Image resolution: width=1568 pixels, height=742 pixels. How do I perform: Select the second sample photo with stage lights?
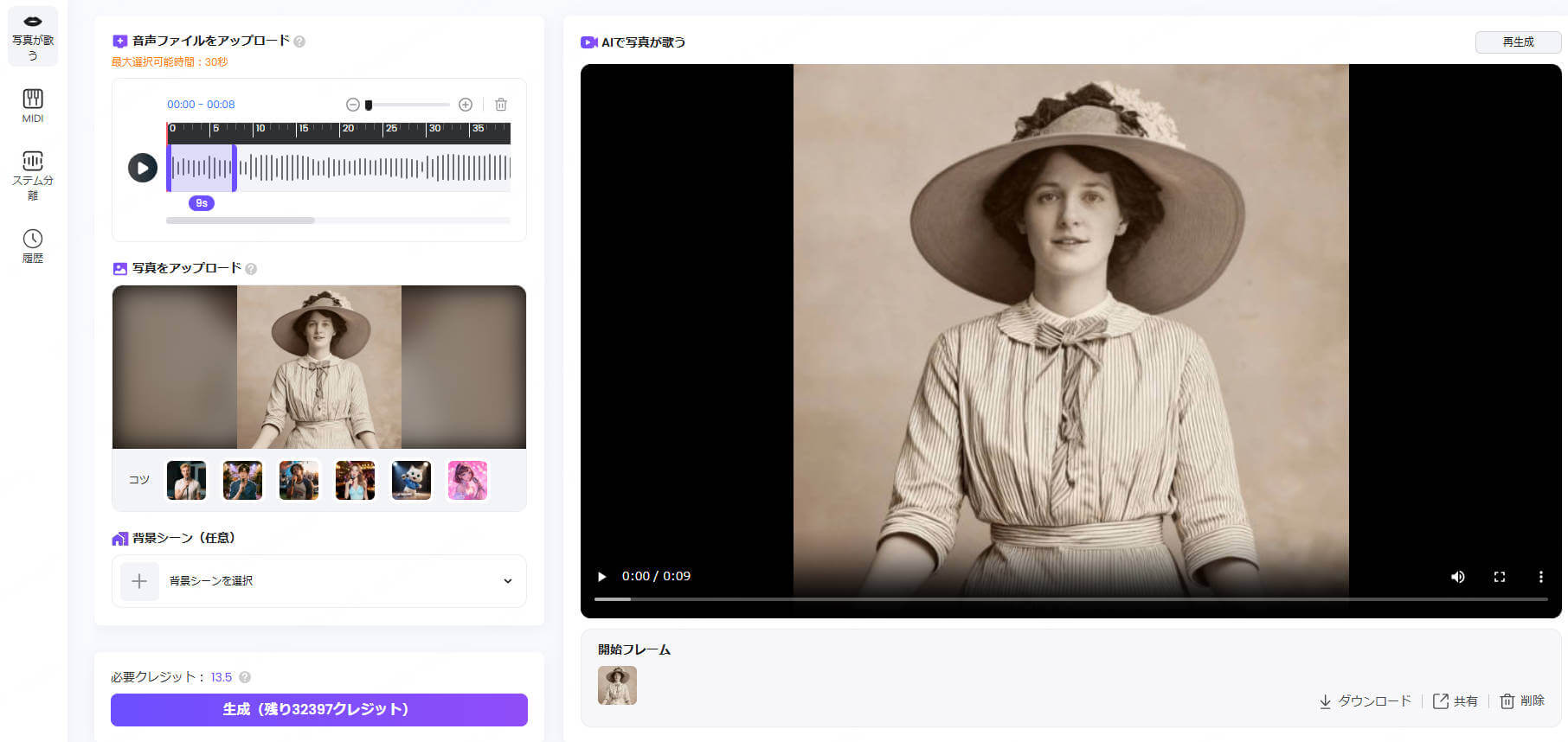point(242,480)
